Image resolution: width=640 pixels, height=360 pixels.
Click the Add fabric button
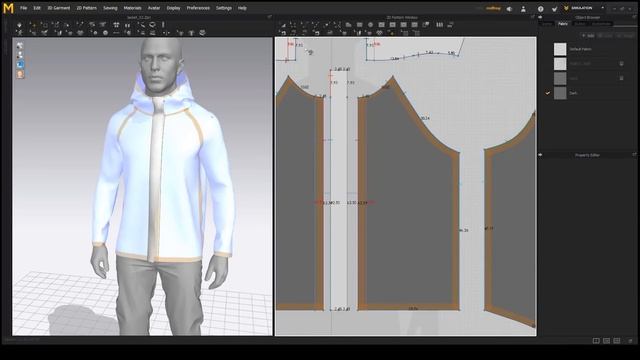coord(588,36)
